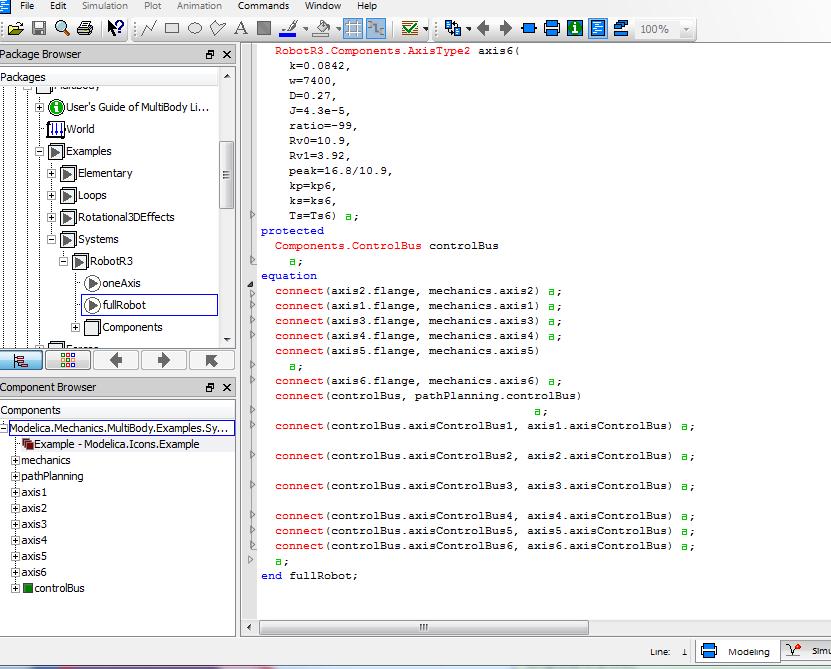Click the green controlBus icon in Component Browser
Image resolution: width=831 pixels, height=669 pixels.
[28, 588]
